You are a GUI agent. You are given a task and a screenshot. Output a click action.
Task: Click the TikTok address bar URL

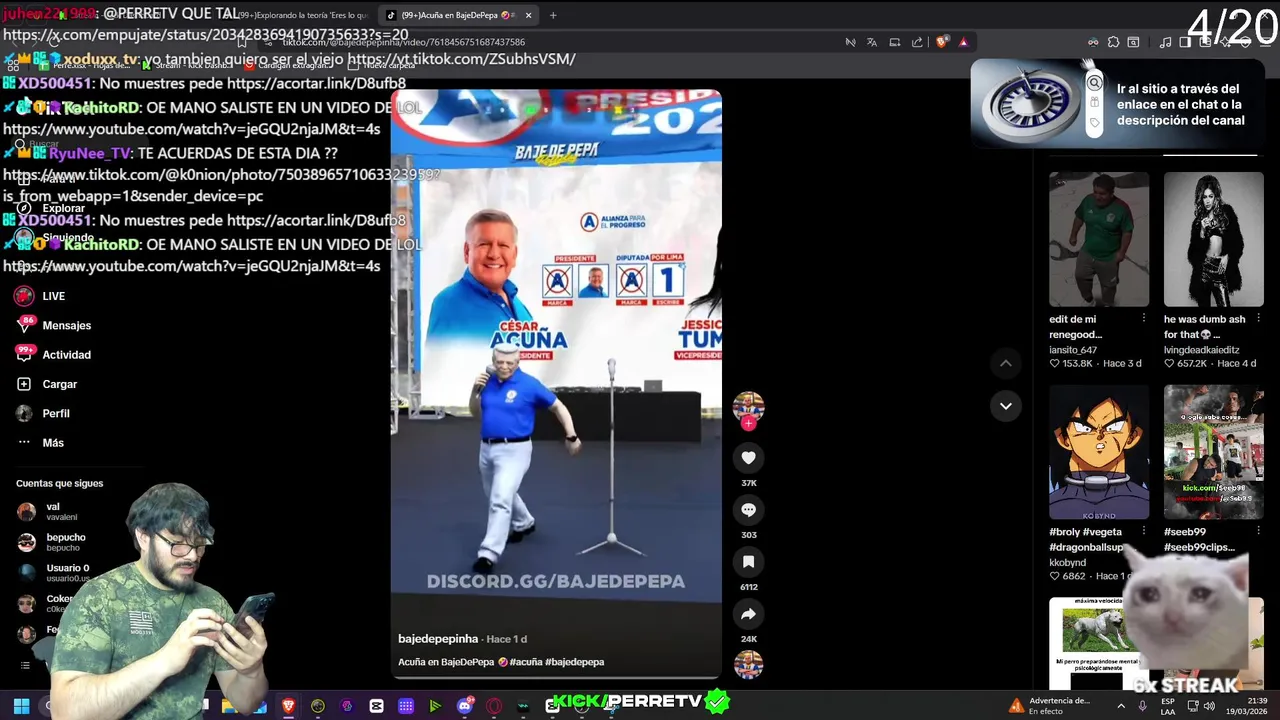403,42
